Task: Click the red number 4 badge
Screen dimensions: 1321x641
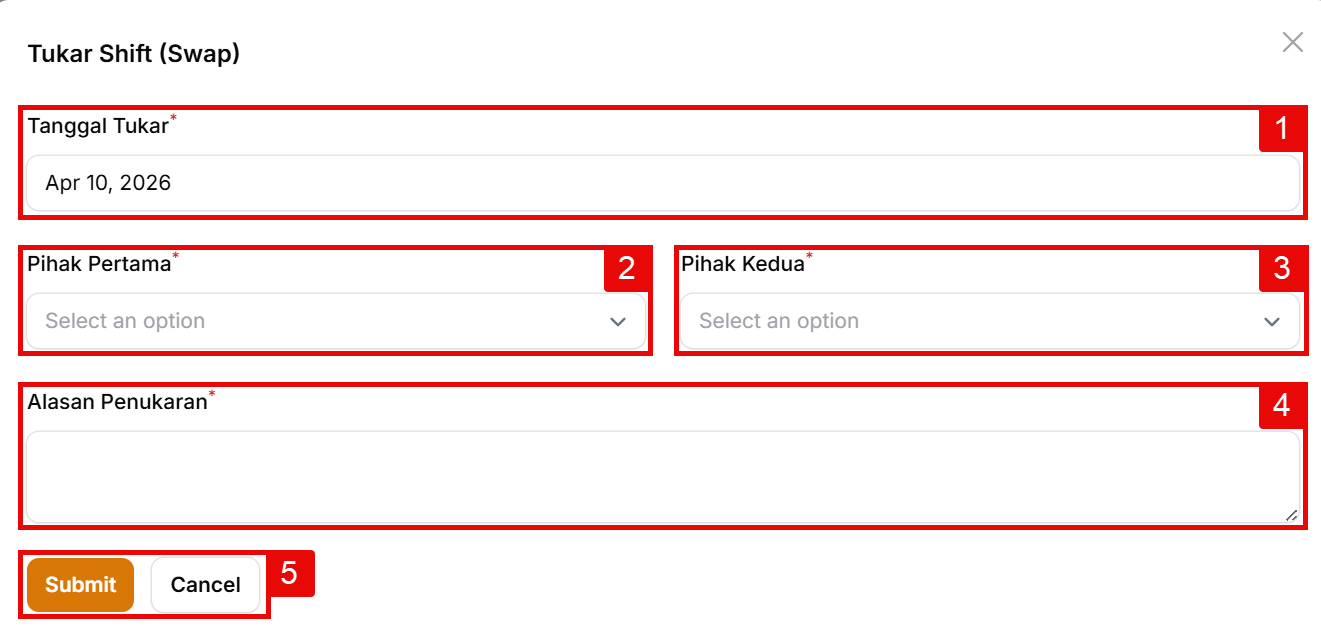Action: pyautogui.click(x=1282, y=405)
